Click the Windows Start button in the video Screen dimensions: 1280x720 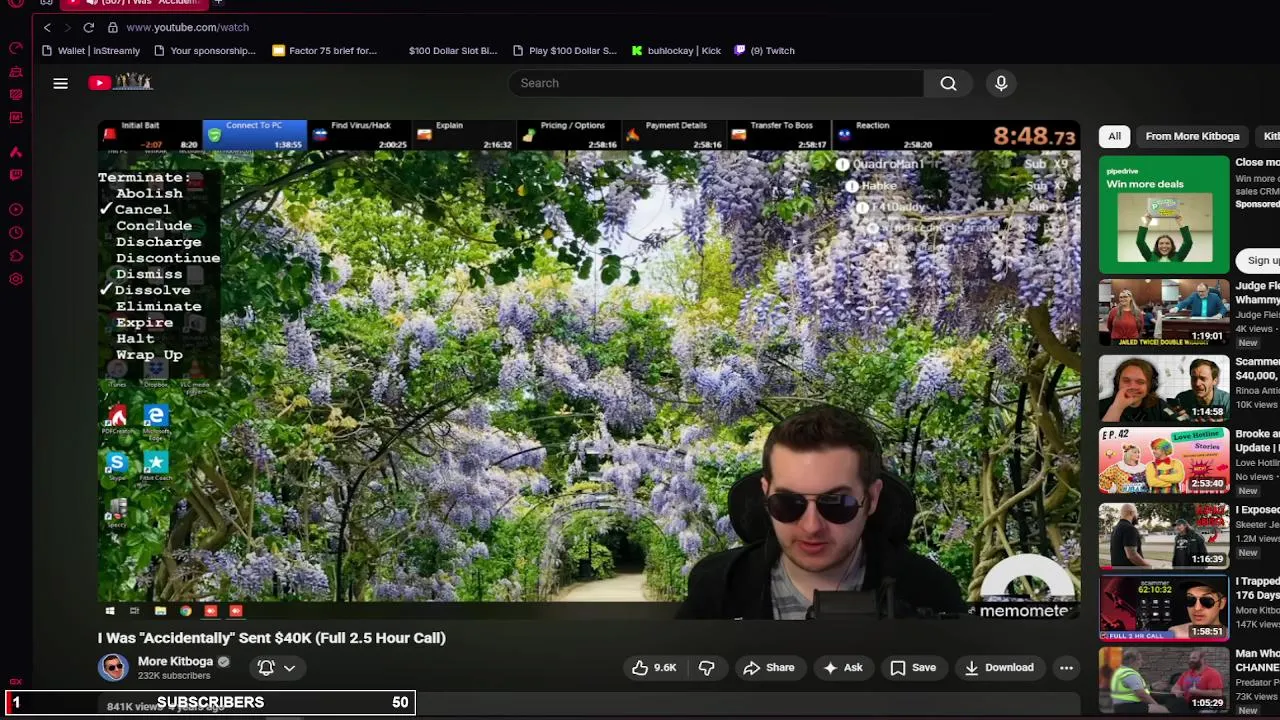click(x=110, y=611)
